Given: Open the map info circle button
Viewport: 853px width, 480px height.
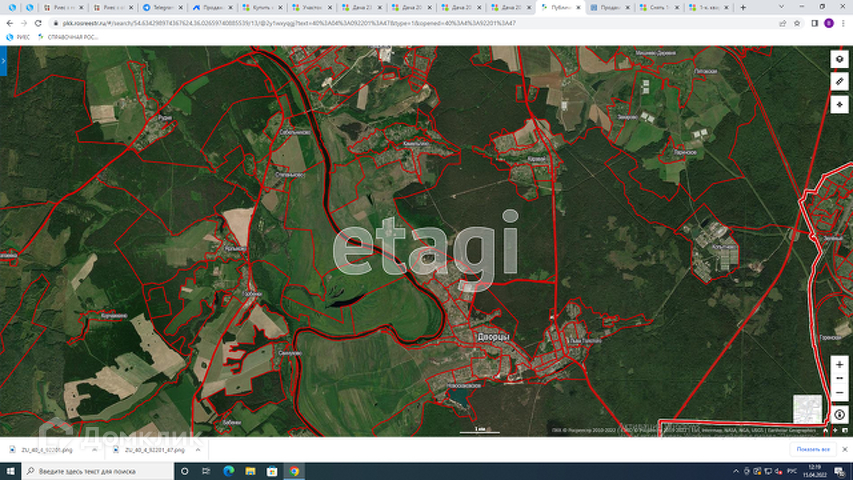Looking at the screenshot, I should point(839,415).
